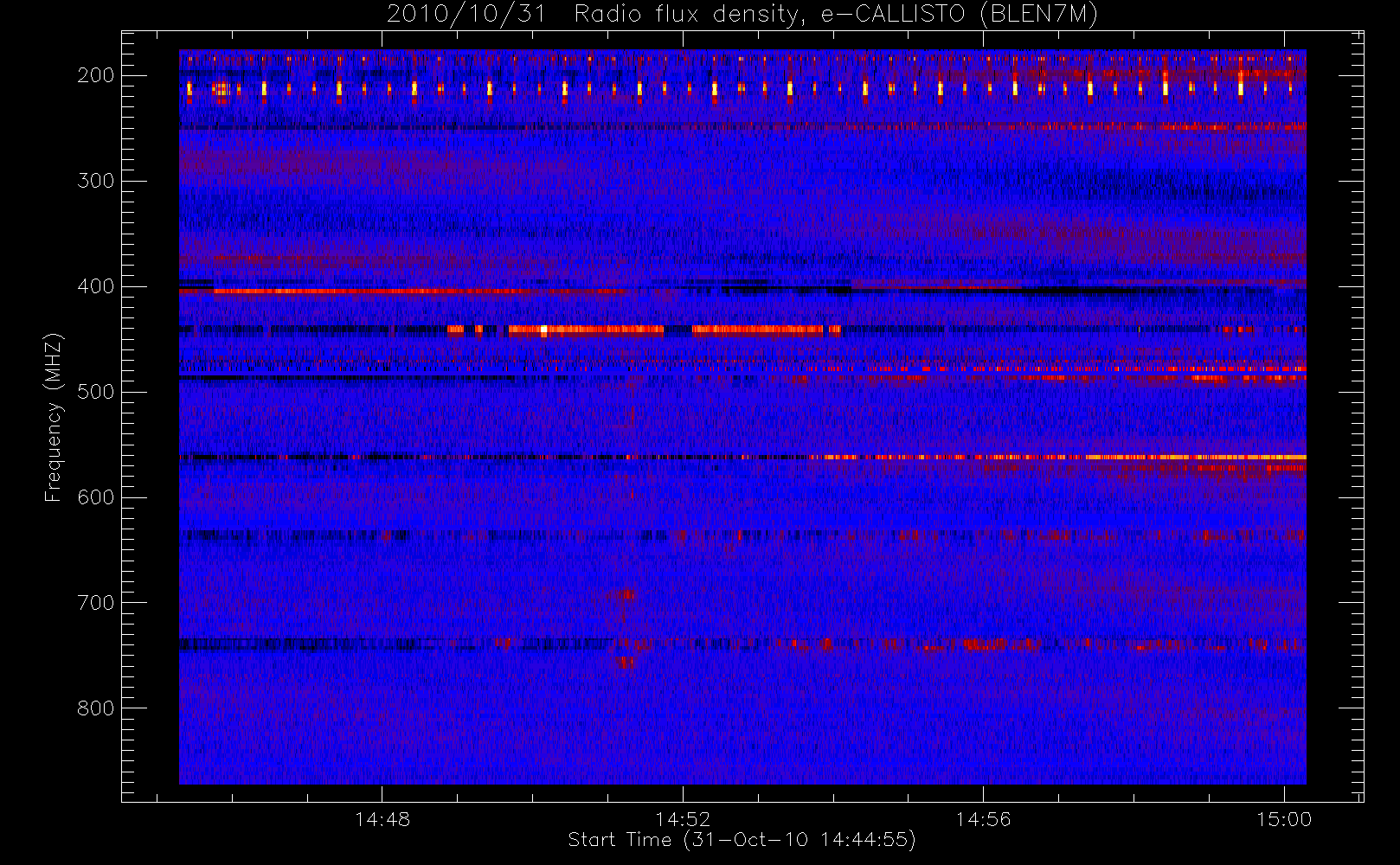Select the 500 frequency tick label
The height and width of the screenshot is (865, 1400).
96,392
